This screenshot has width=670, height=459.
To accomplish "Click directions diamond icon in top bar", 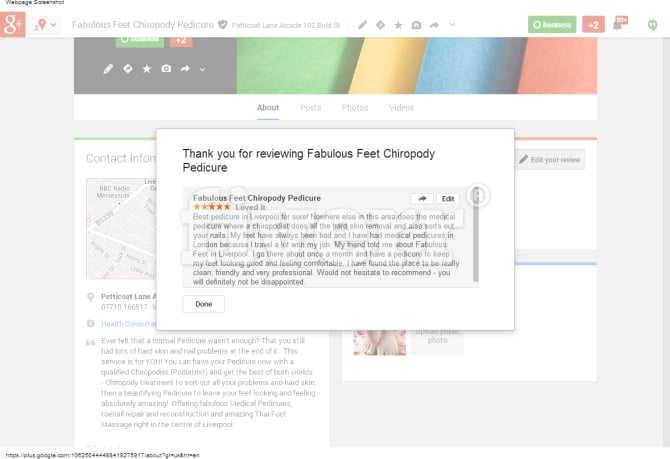I will [380, 25].
